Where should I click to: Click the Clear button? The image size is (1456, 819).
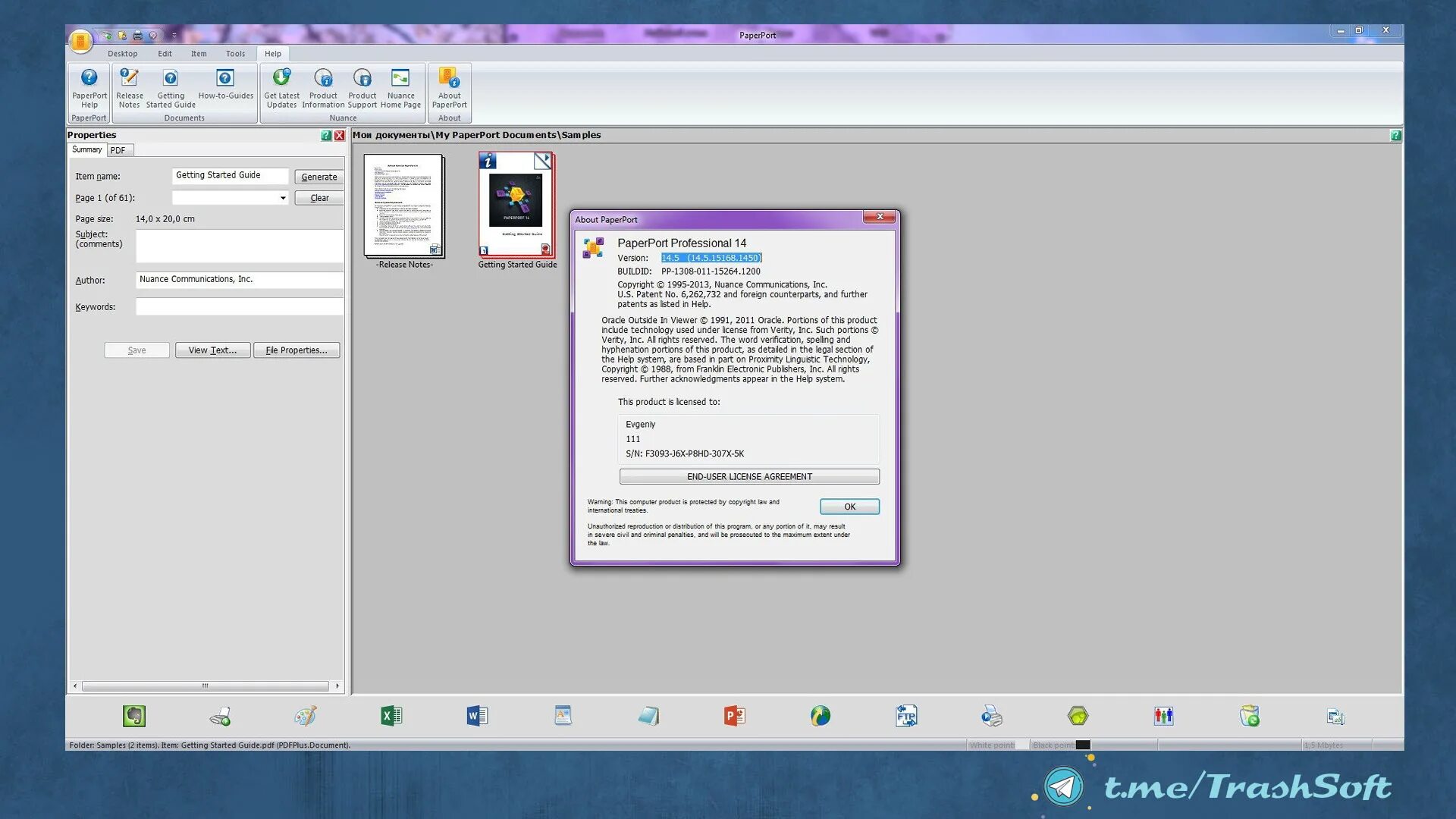[x=319, y=198]
